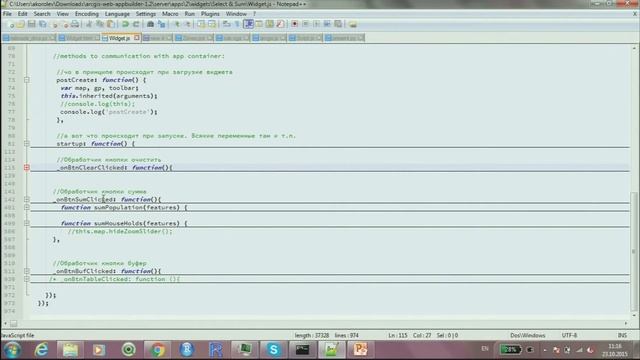Open the Replace toolbar icon
Screen dimensions: 640x360
click(162, 24)
